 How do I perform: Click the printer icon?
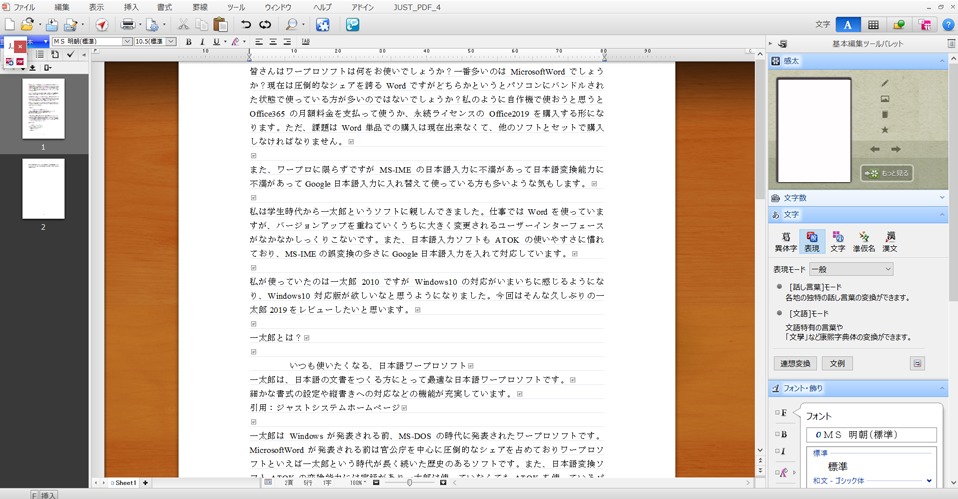click(x=128, y=24)
